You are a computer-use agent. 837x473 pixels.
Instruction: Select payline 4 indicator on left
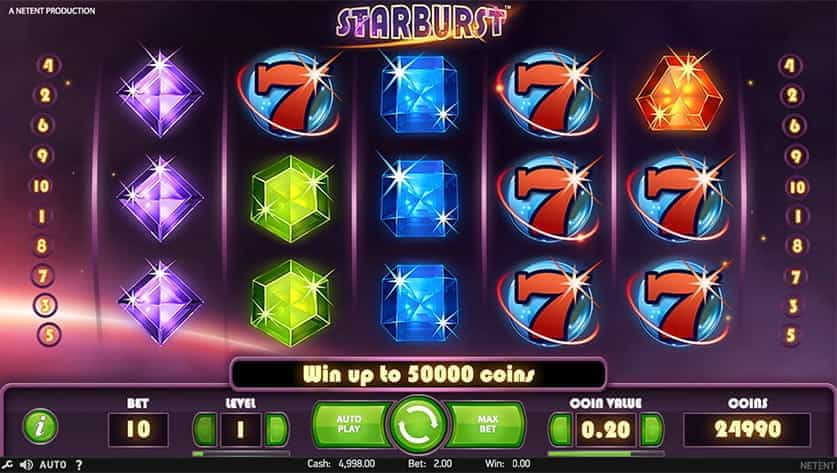click(x=49, y=65)
